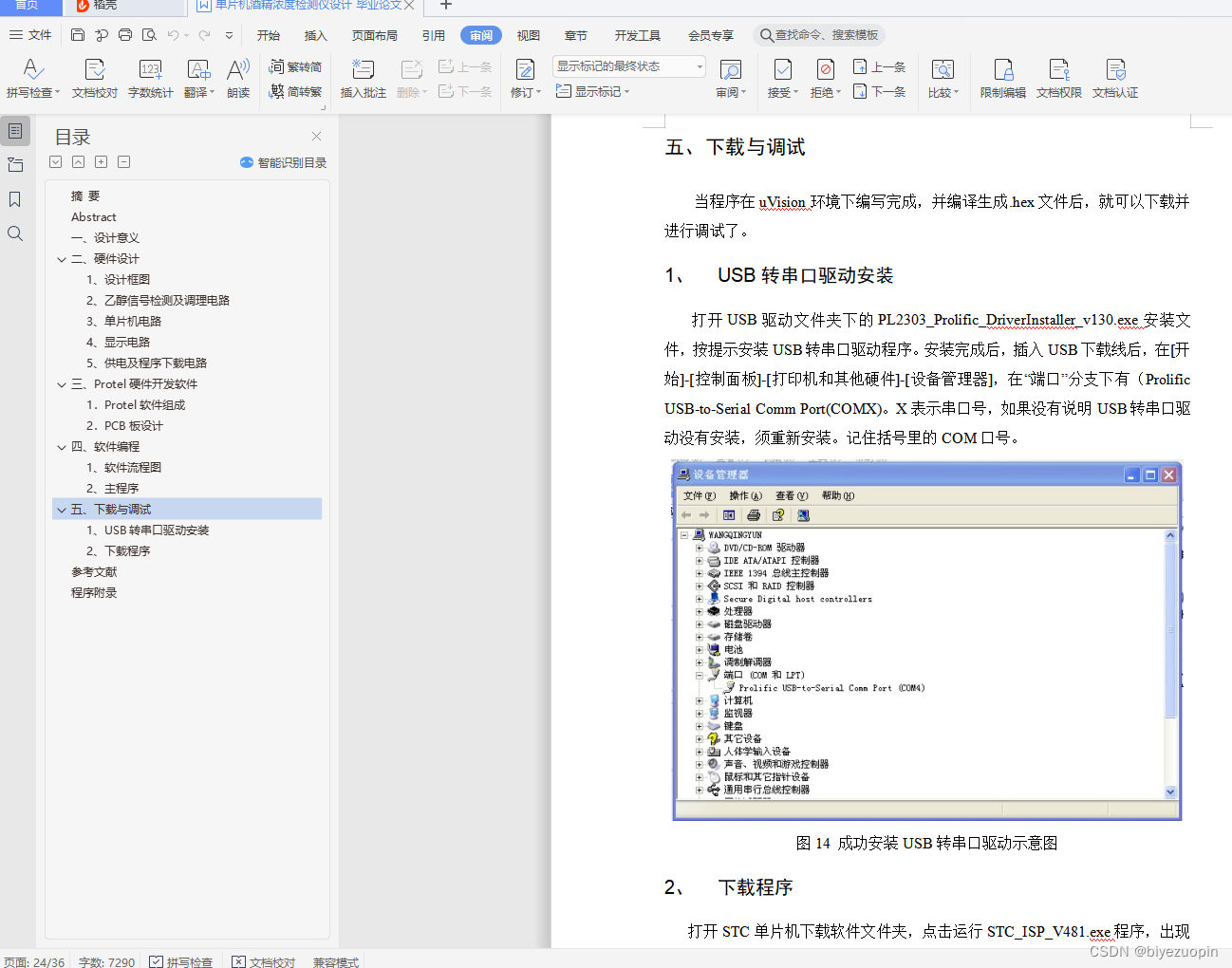The height and width of the screenshot is (968, 1232).
Task: Go to 参考文献 in the outline
Action: [x=94, y=572]
